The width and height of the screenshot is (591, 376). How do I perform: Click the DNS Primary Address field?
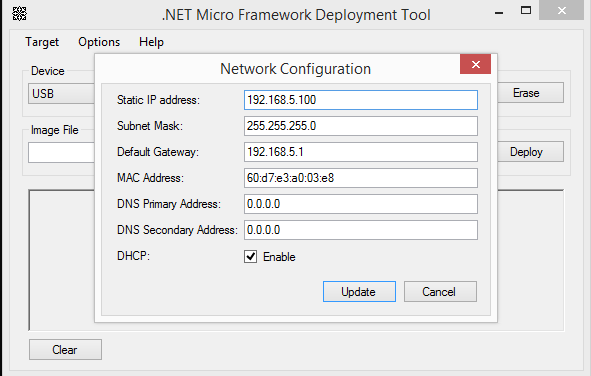[x=361, y=204]
